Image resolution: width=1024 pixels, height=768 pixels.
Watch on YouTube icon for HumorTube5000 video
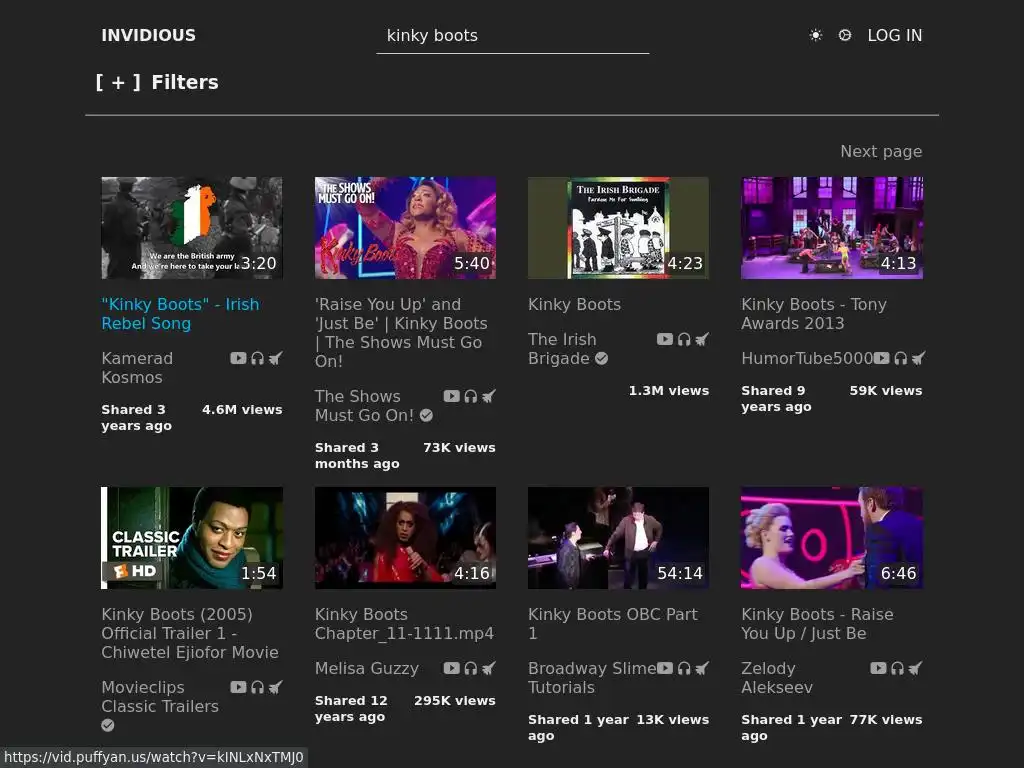pos(882,358)
